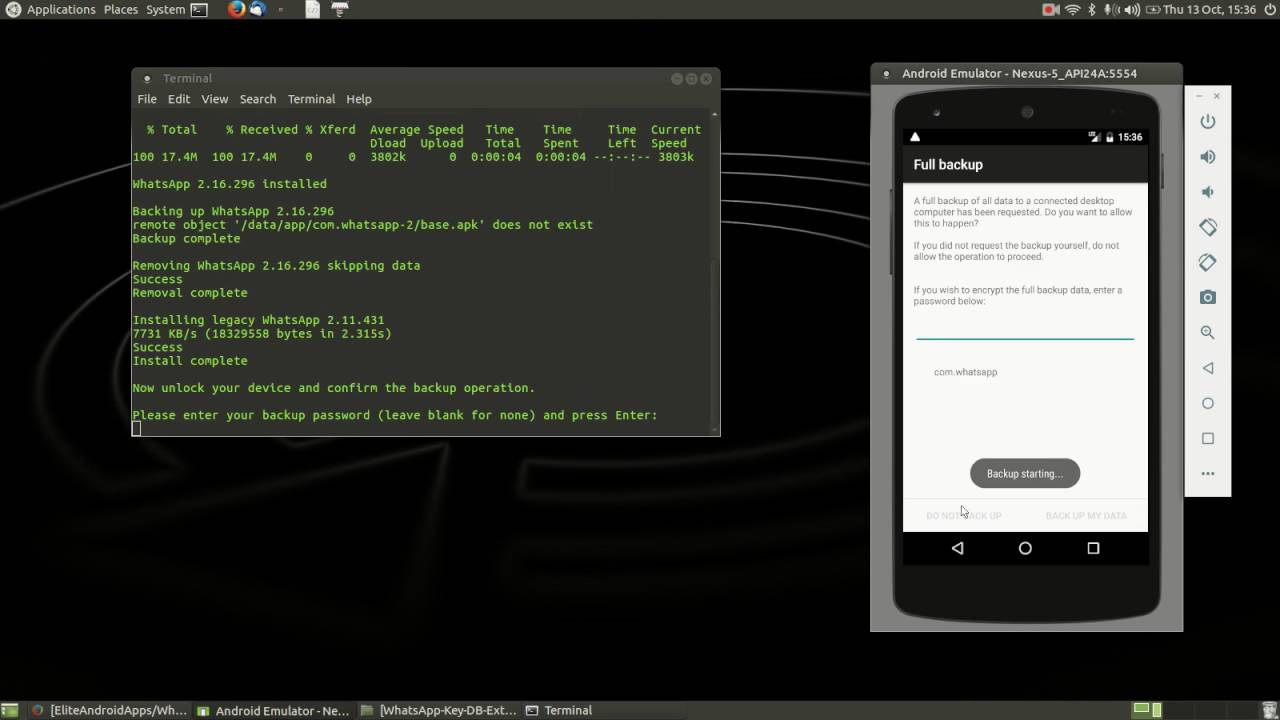The height and width of the screenshot is (720, 1280).
Task: Click the 'Removal complete' terminal line
Action: [x=190, y=293]
